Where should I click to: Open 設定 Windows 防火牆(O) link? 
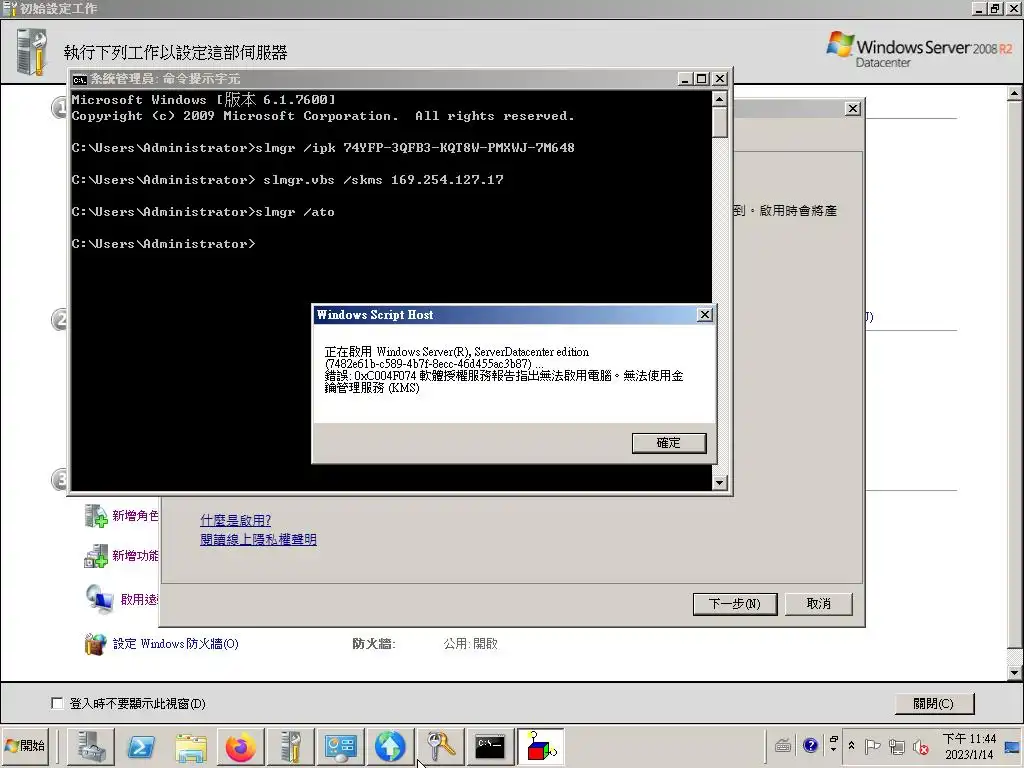(x=176, y=644)
